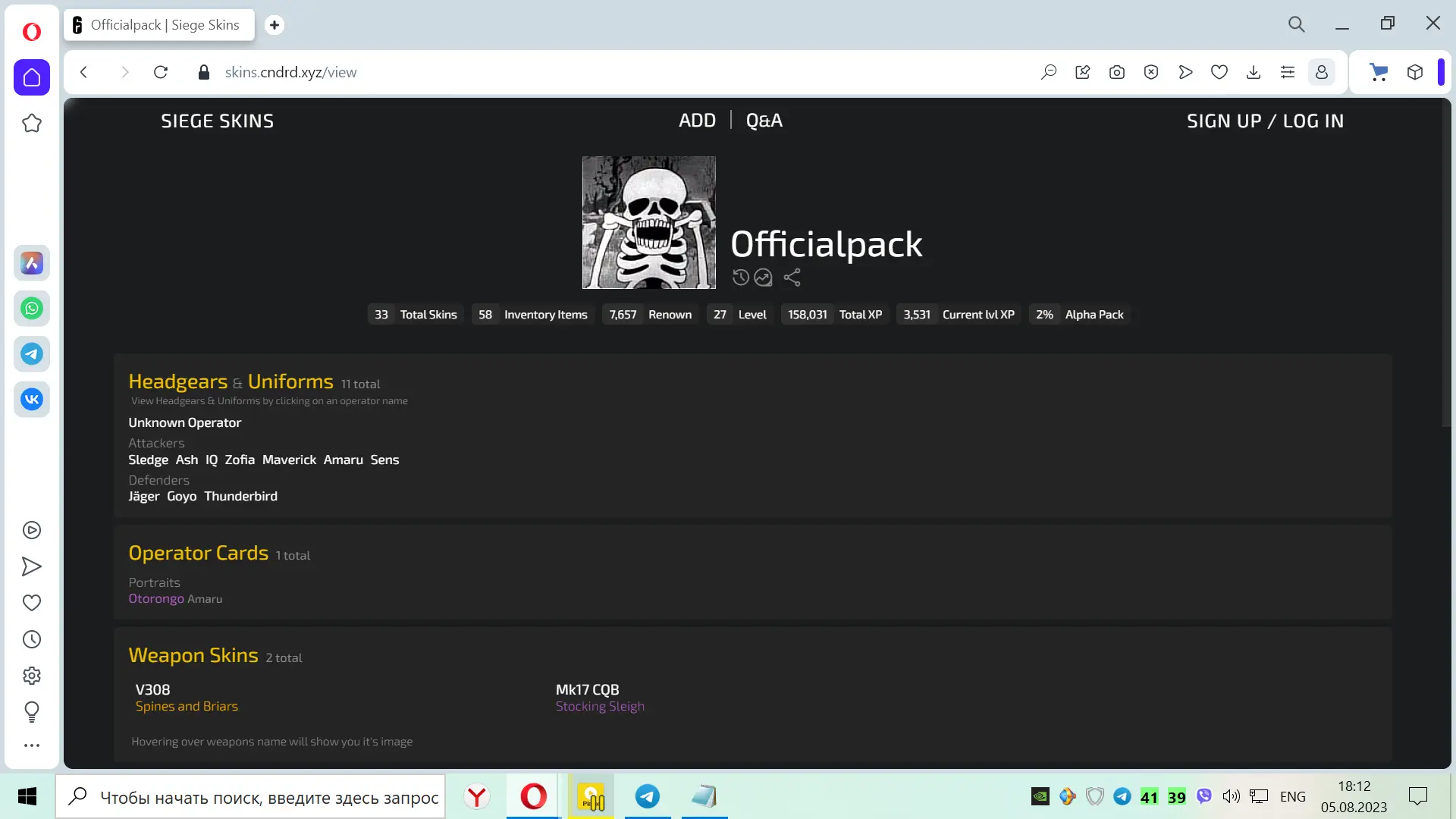Open the Windows Start menu
1456x819 pixels.
pyautogui.click(x=27, y=796)
